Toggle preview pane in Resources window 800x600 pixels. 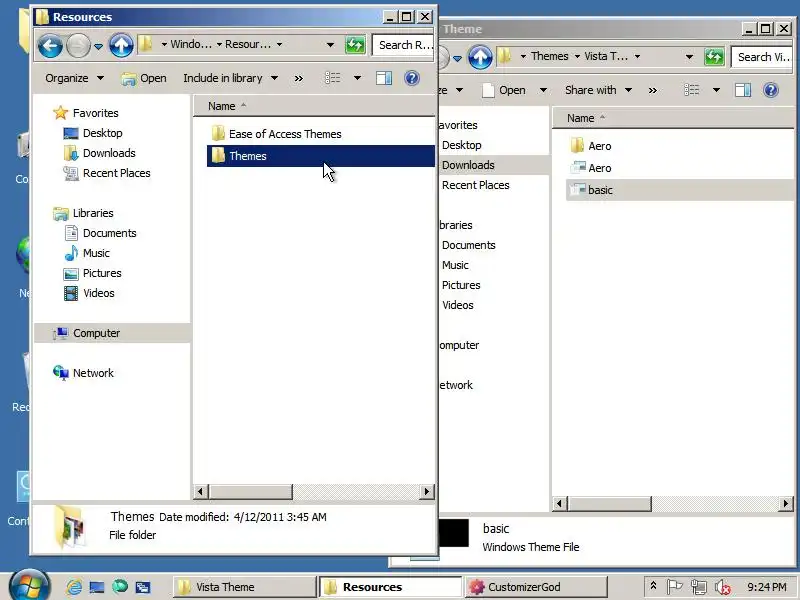coord(384,78)
